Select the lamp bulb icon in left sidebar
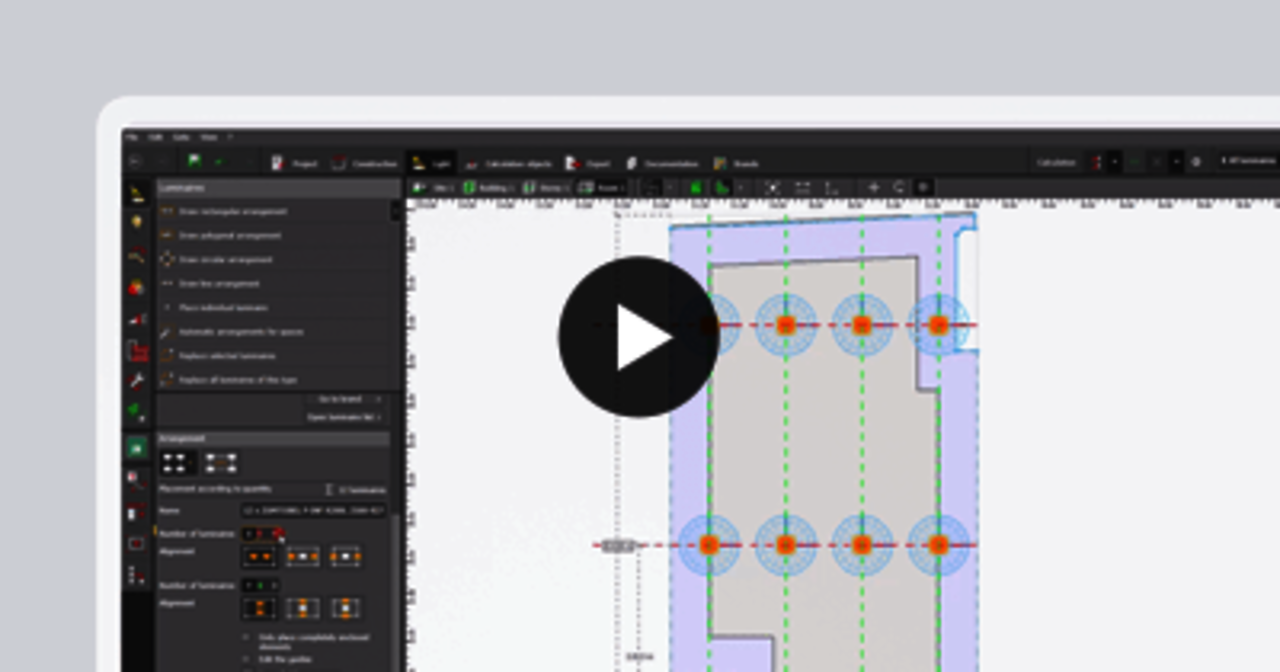The image size is (1280, 672). click(137, 222)
